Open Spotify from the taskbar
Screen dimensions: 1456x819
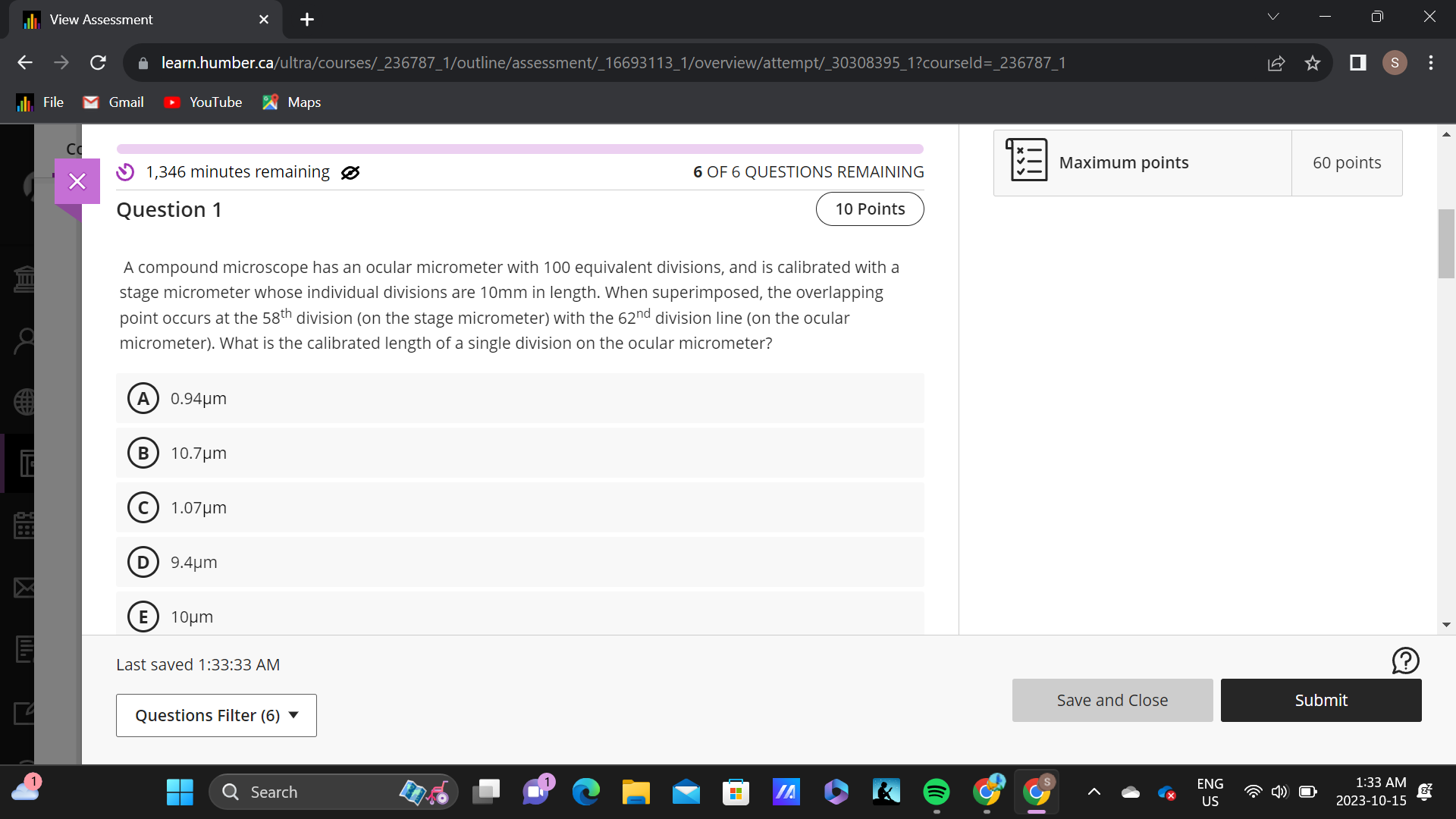click(x=937, y=792)
